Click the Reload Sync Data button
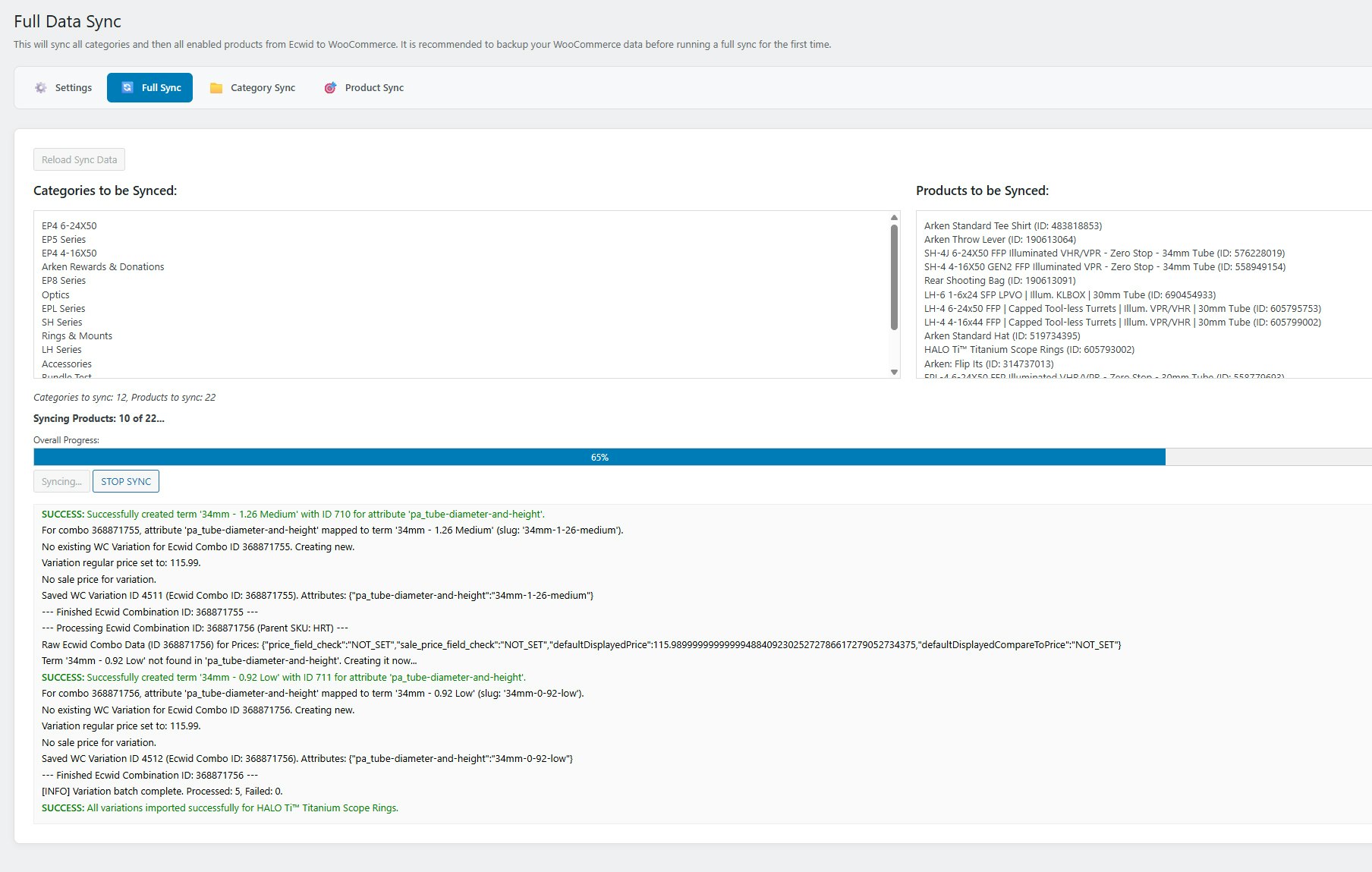Viewport: 1372px width, 872px height. pos(79,159)
